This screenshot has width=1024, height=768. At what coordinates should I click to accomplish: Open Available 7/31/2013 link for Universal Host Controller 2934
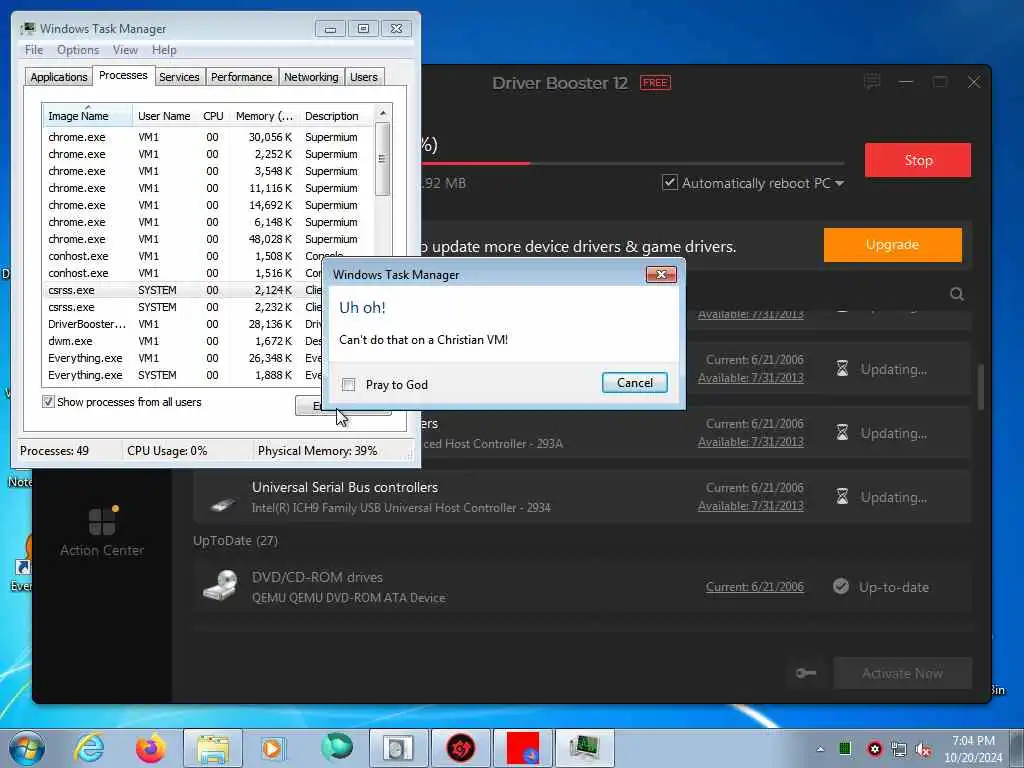750,505
